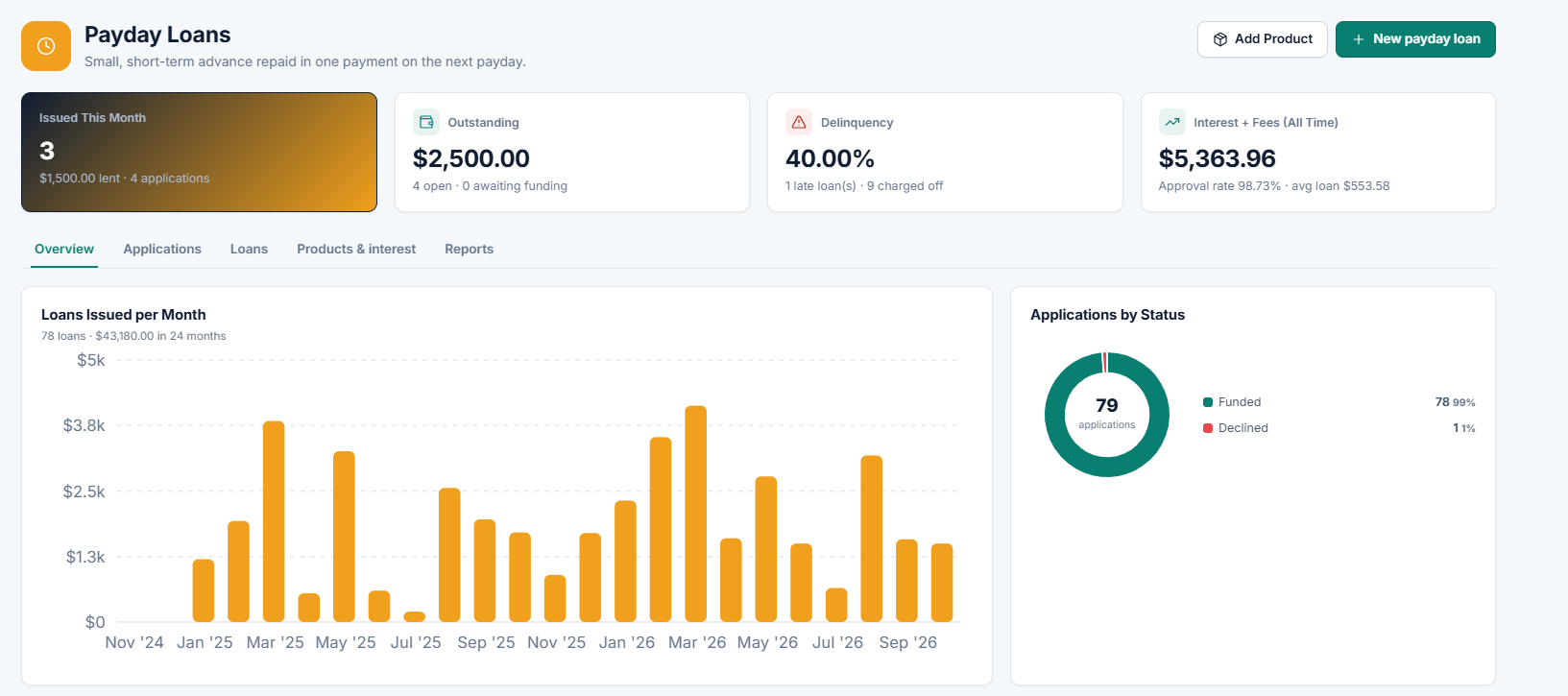Click the Mar '25 bar in chart
The height and width of the screenshot is (696, 1568).
pyautogui.click(x=274, y=521)
